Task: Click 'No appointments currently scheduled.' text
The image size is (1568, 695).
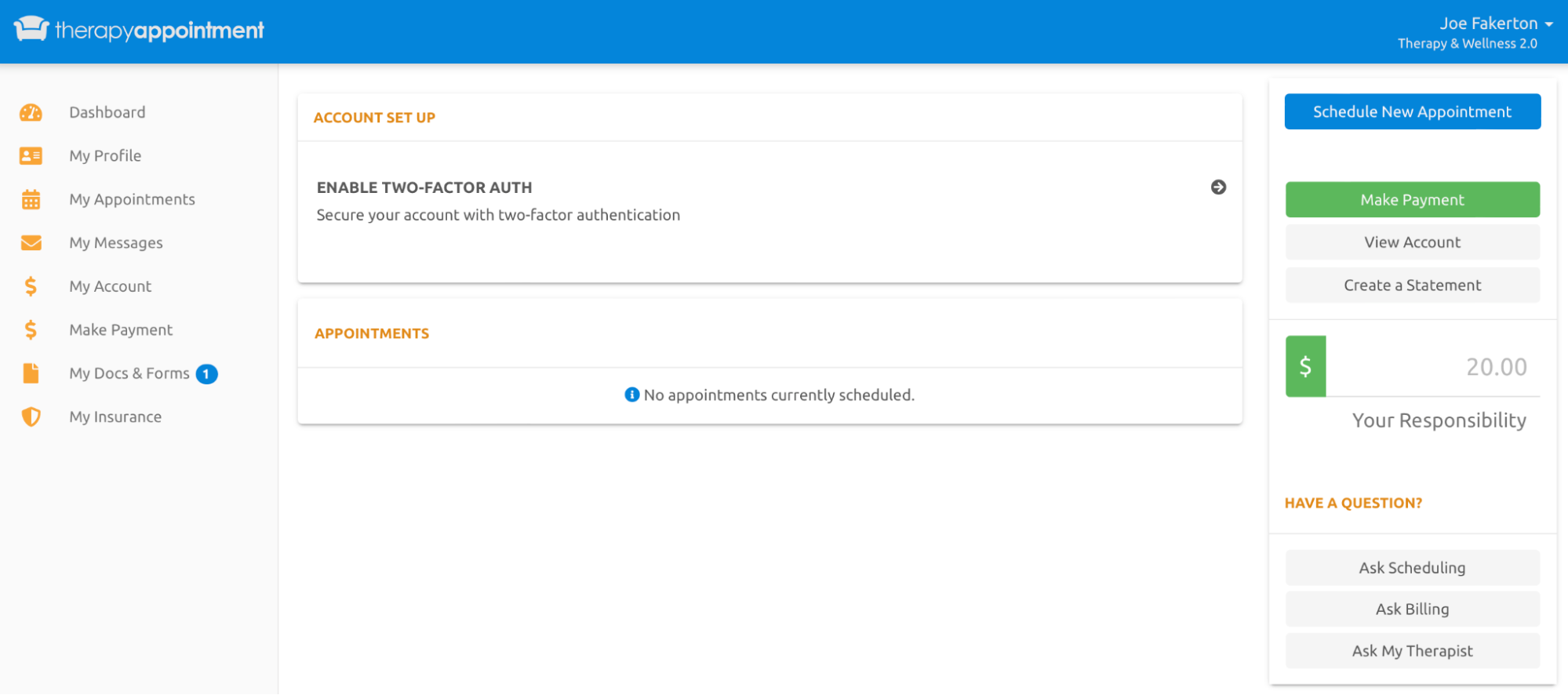Action: pos(779,395)
